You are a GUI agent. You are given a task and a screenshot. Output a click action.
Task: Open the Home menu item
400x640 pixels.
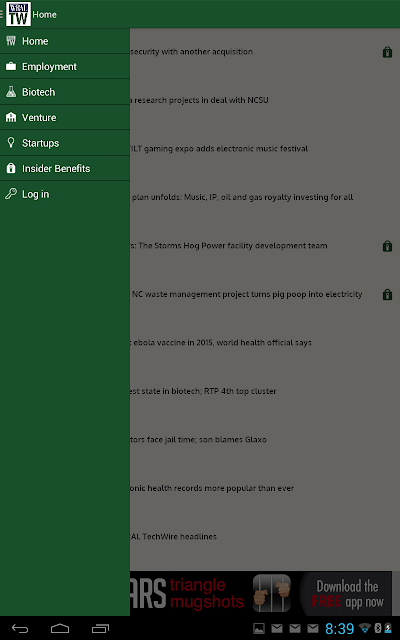(x=65, y=41)
